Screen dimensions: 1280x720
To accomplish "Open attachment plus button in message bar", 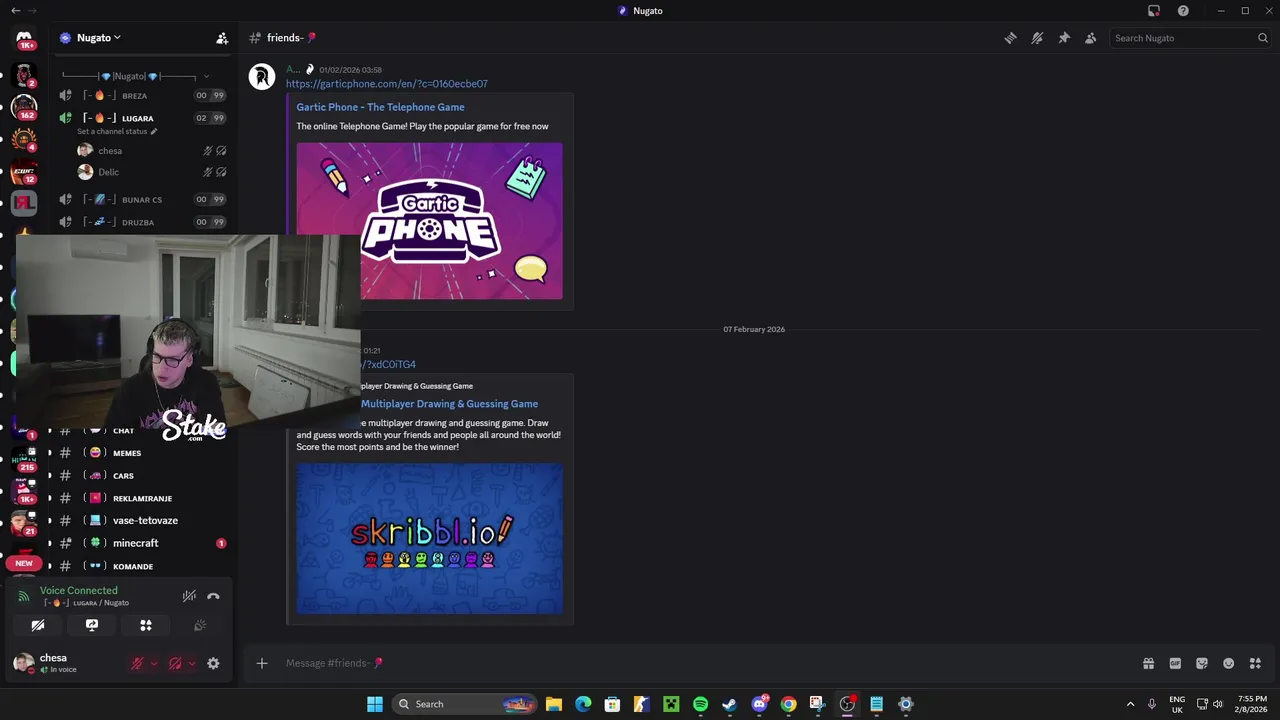I will (262, 663).
